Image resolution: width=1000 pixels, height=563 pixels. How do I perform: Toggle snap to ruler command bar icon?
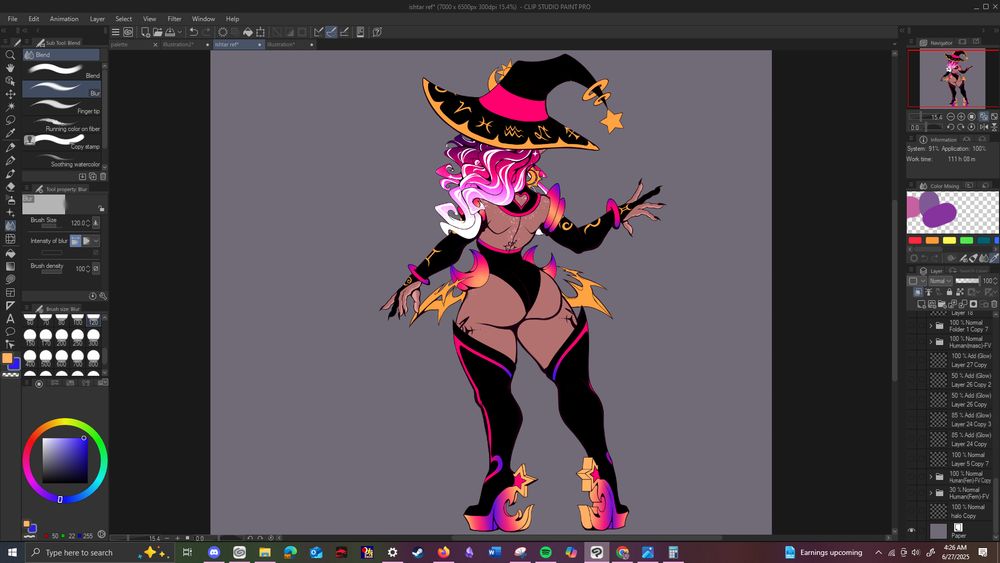[x=319, y=32]
